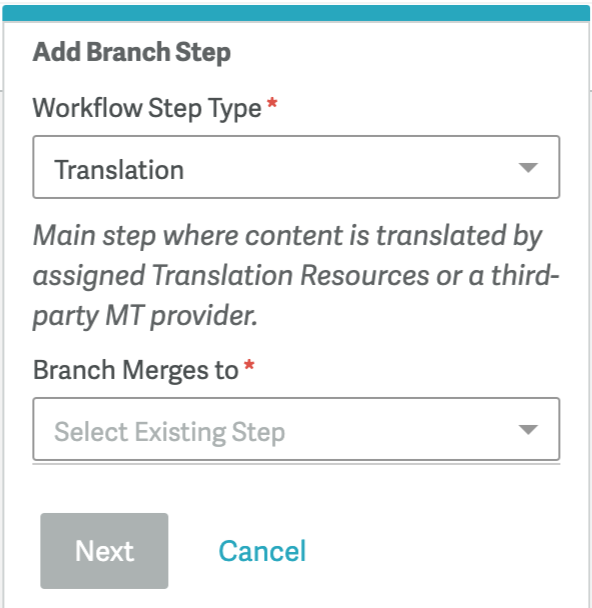Cancel adding the branch step
Screen dimensions: 592x608
pos(262,551)
